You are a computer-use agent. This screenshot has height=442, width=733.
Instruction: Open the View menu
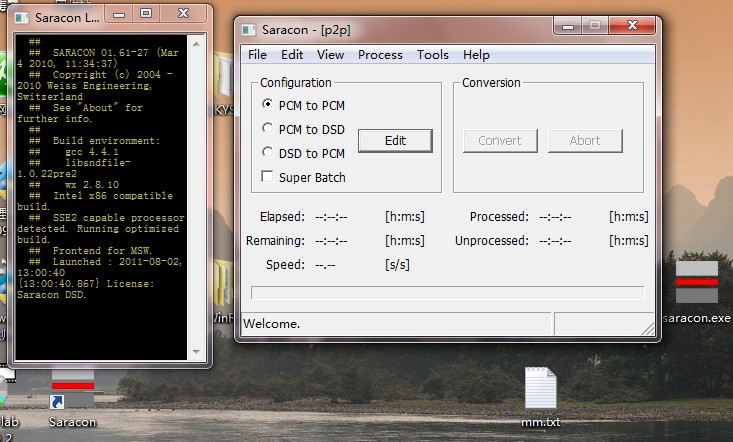point(330,55)
